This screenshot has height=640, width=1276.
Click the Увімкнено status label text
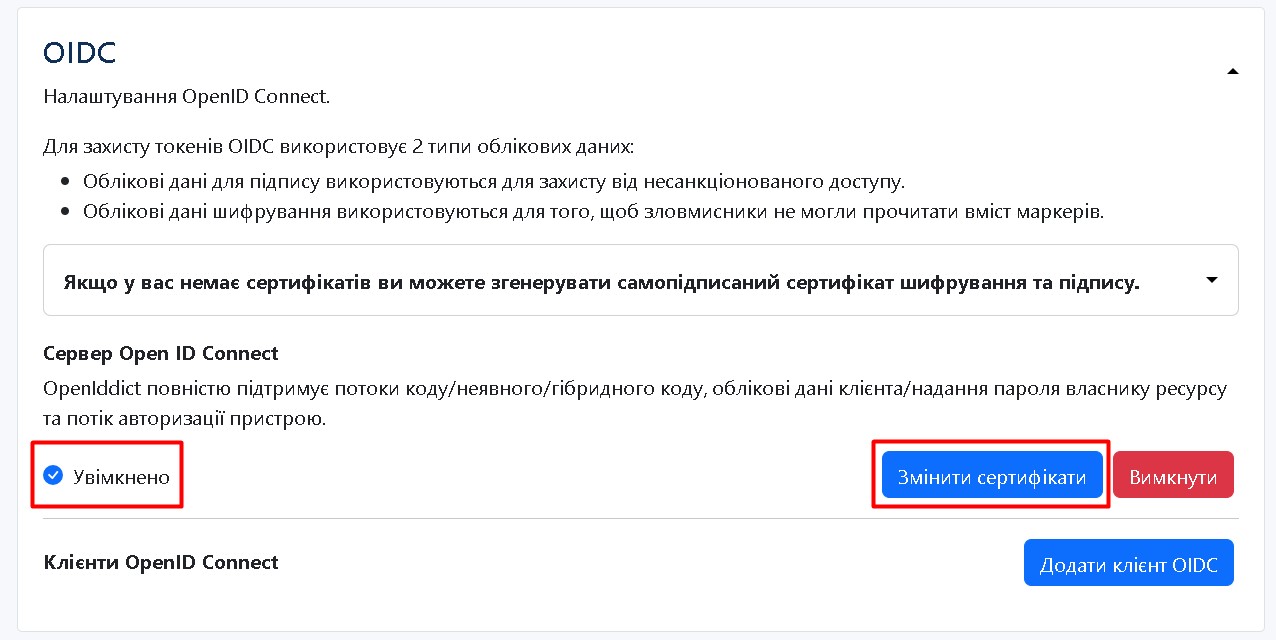pos(121,477)
